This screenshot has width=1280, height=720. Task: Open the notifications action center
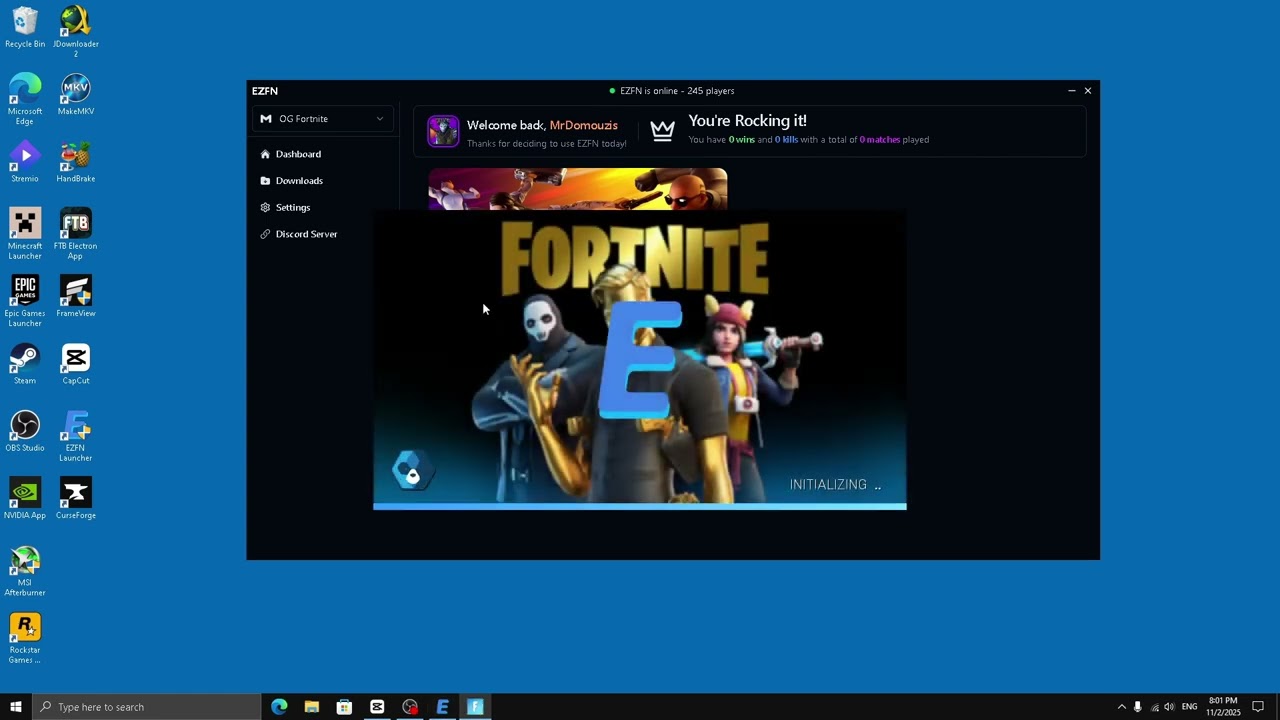[x=1258, y=707]
